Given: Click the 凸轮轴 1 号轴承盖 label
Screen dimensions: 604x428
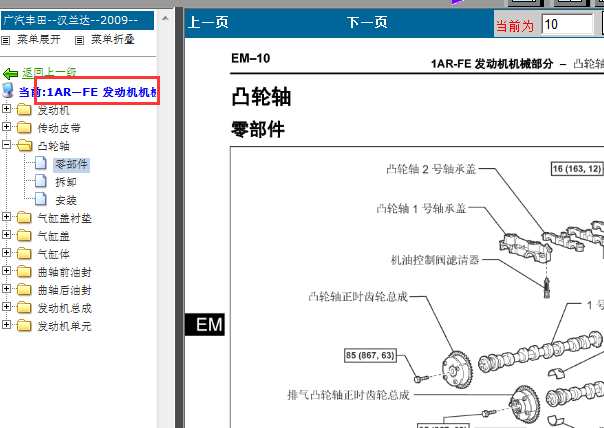Looking at the screenshot, I should coord(421,208).
